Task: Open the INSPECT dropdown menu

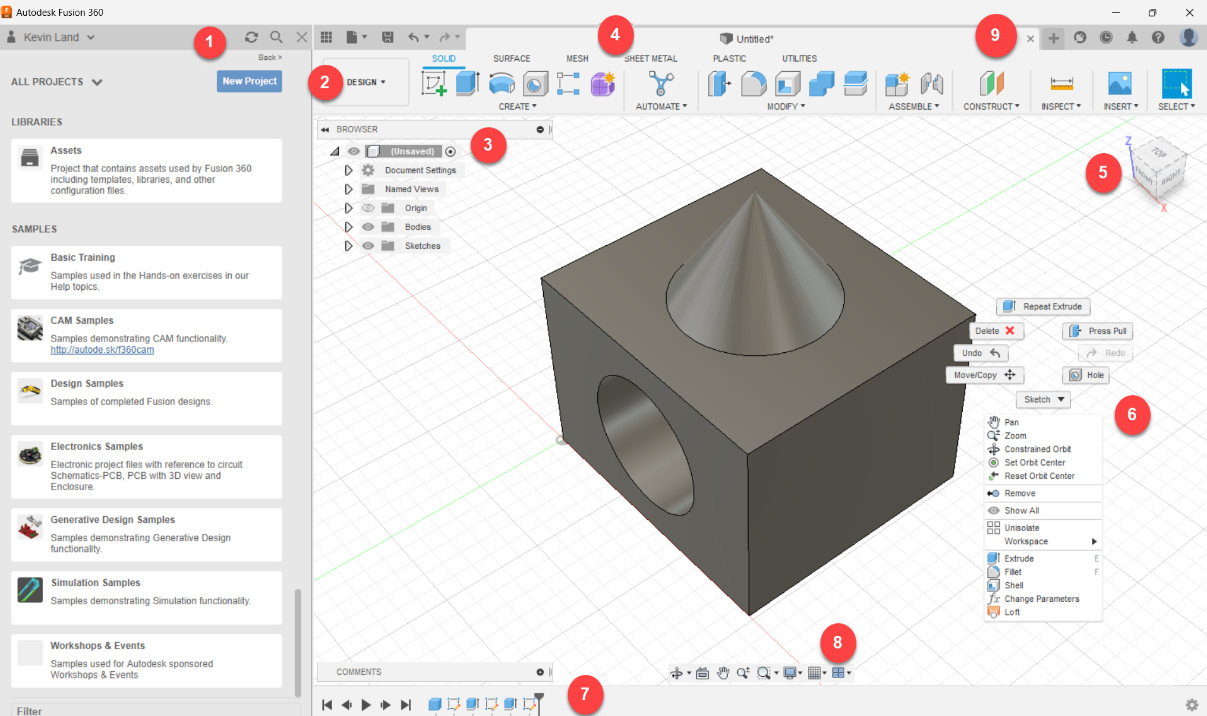Action: tap(1061, 106)
